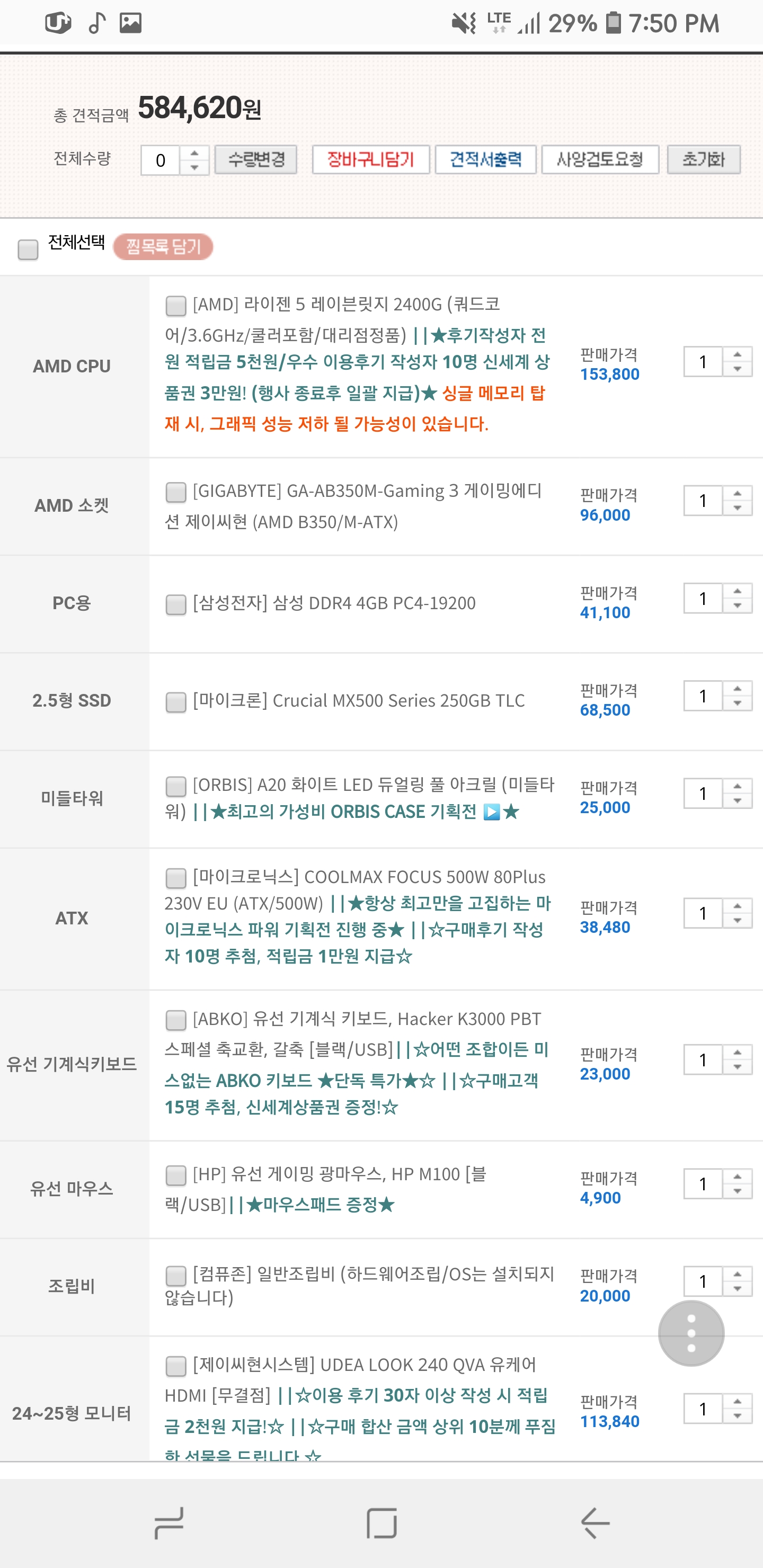Tap the floating three-dot menu button
The image size is (763, 1568).
(691, 1333)
